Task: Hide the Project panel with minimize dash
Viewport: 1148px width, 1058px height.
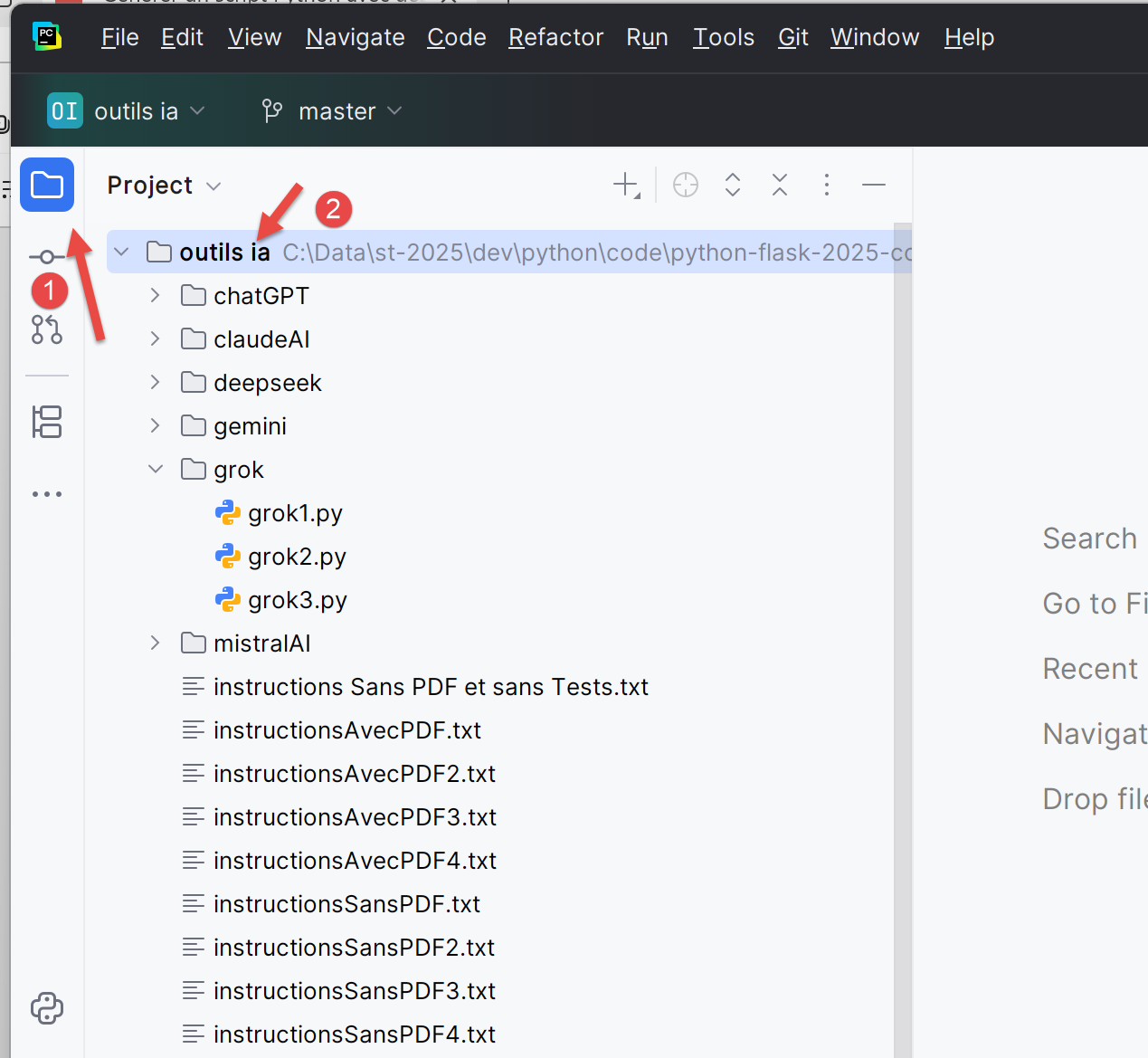Action: [x=874, y=185]
